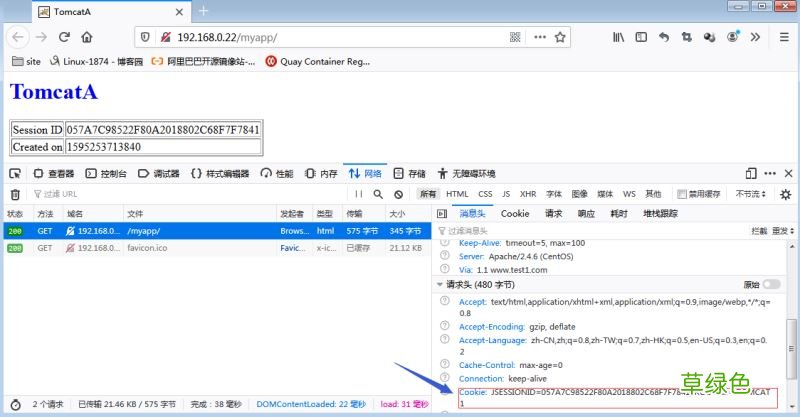Viewport: 800px width, 417px height.
Task: Open Quay Container Reg... bookmark
Action: click(x=318, y=62)
